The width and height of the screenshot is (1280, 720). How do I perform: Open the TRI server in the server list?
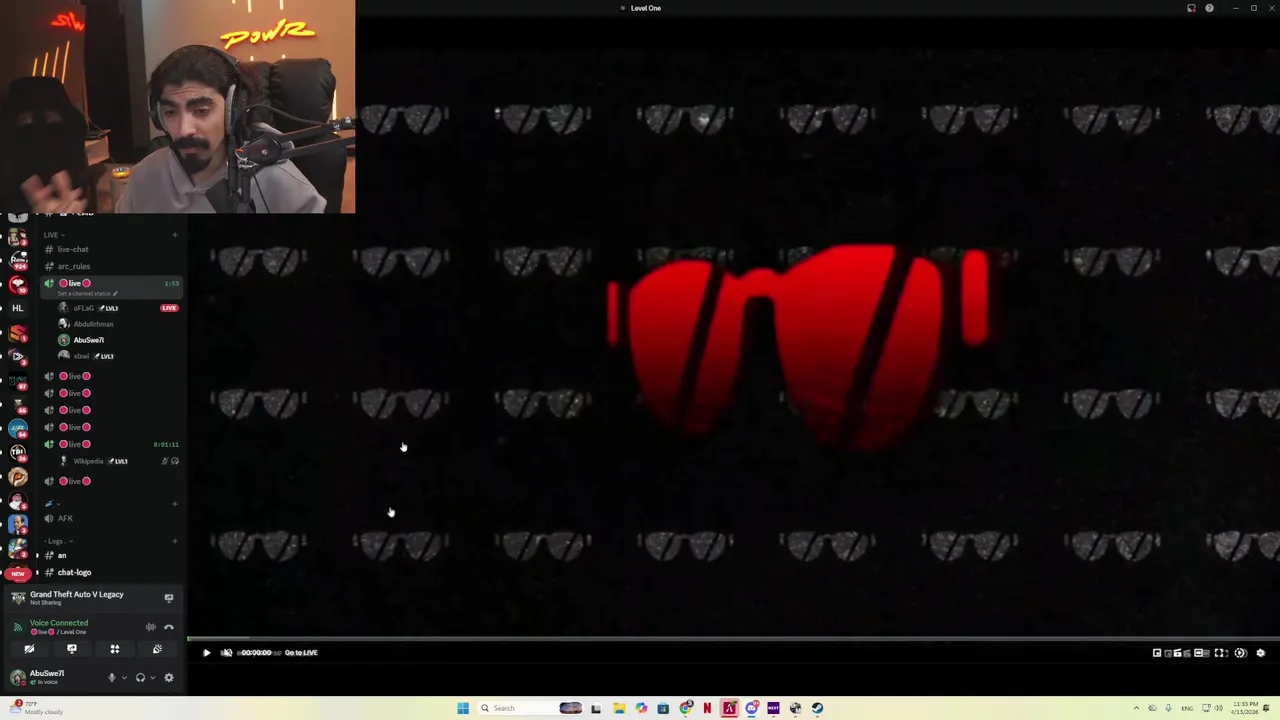(x=17, y=452)
